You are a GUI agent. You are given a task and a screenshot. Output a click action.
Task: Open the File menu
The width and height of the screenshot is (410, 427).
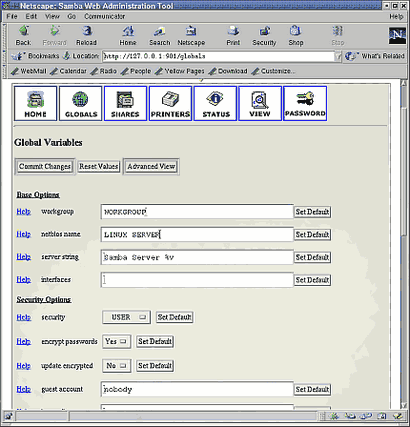(x=12, y=16)
